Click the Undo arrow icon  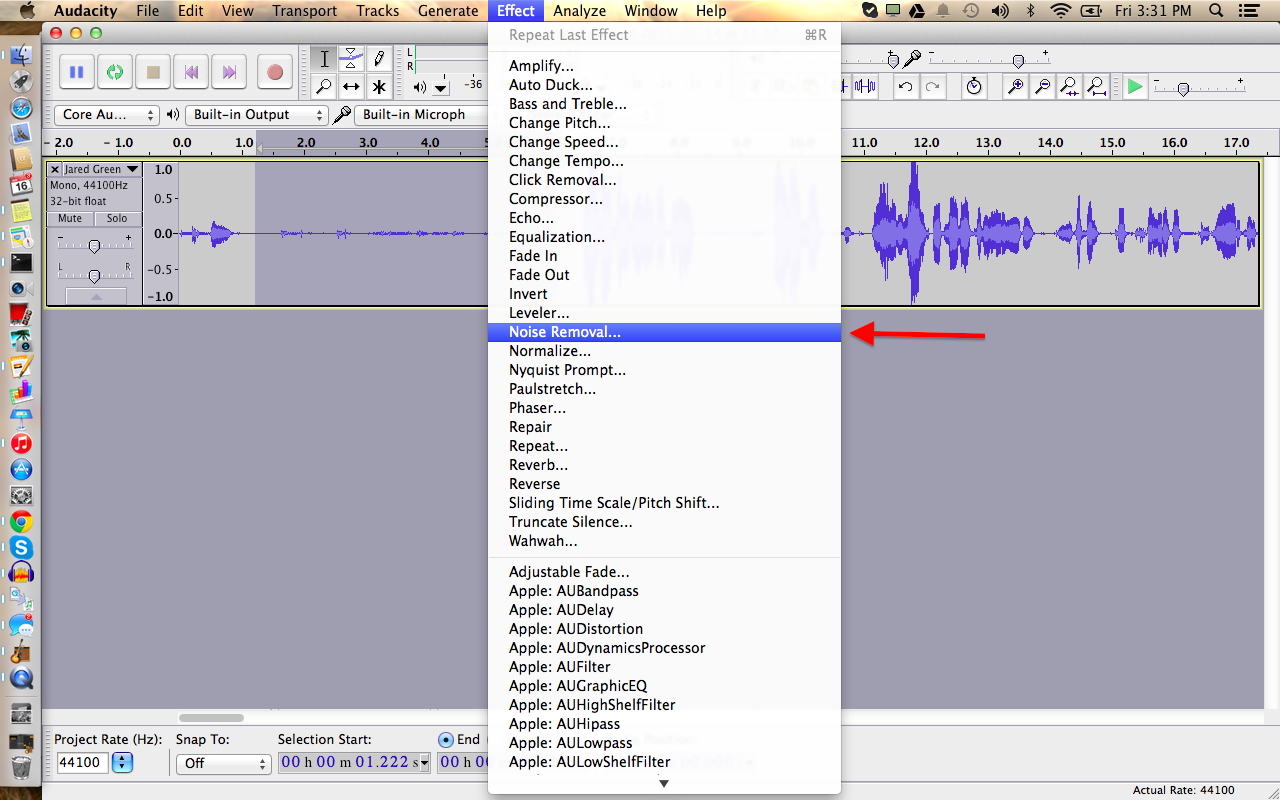[x=905, y=87]
